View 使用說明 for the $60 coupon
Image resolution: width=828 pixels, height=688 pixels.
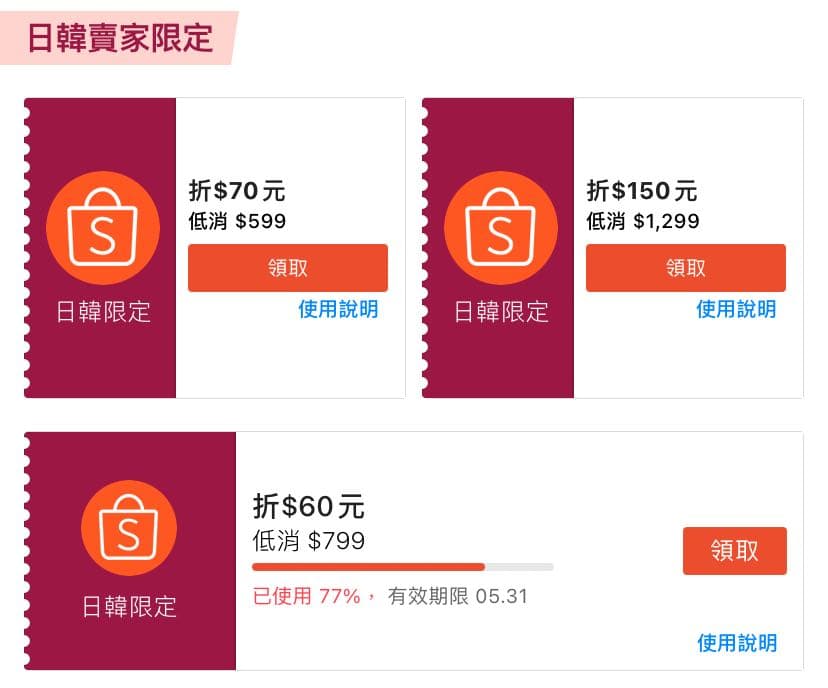(x=736, y=643)
